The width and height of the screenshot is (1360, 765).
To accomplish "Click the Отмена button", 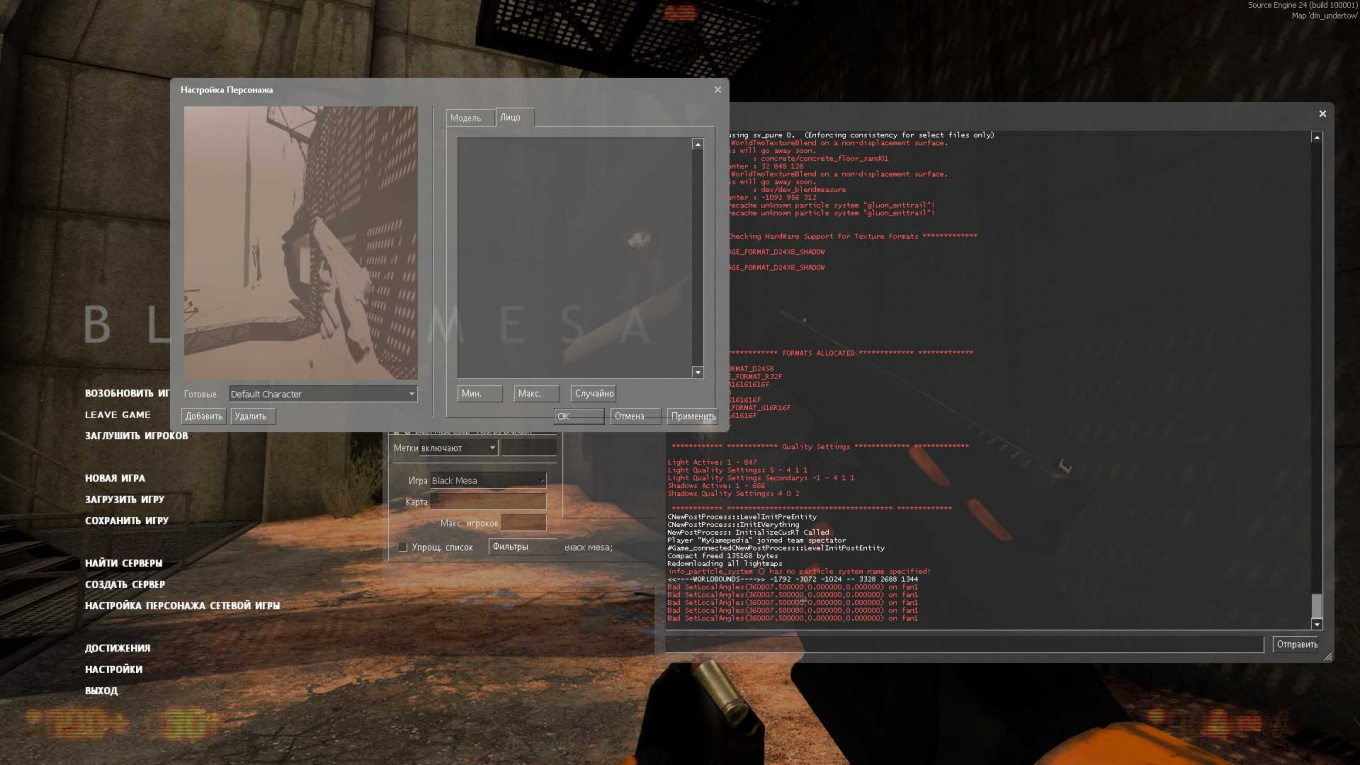I will click(635, 416).
